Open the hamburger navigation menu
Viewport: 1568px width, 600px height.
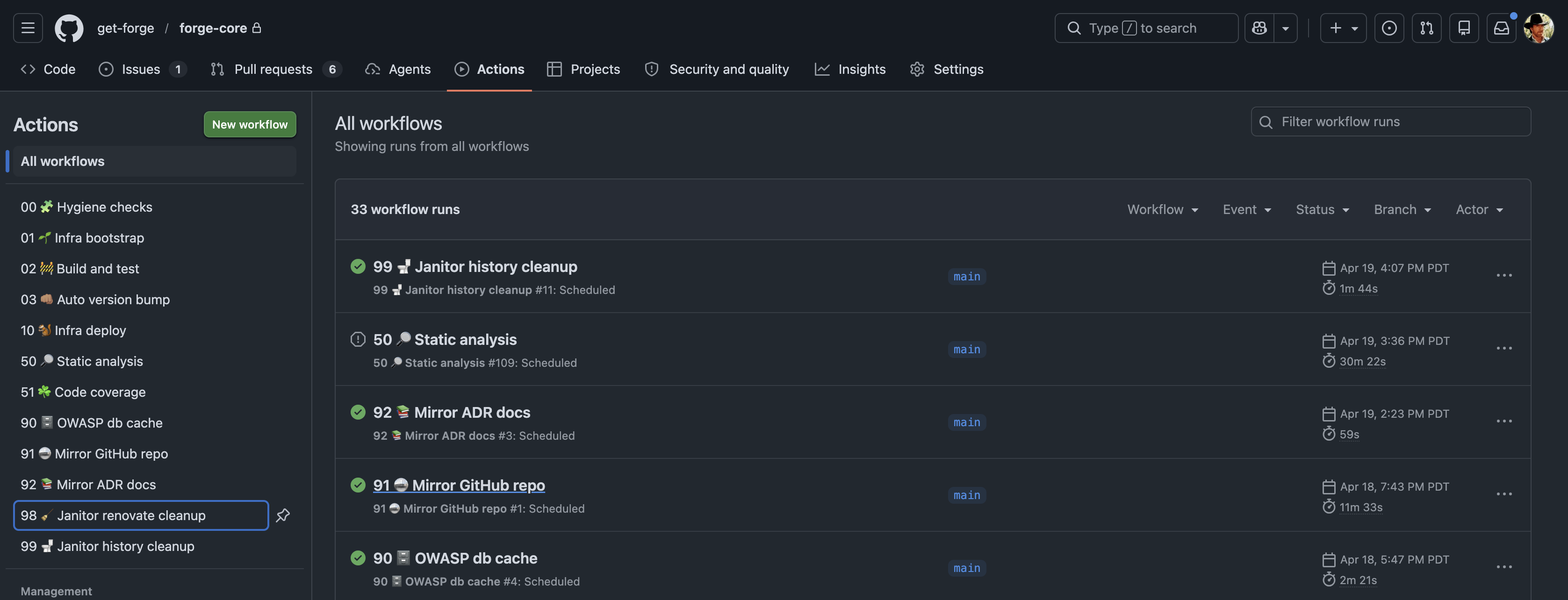point(28,28)
